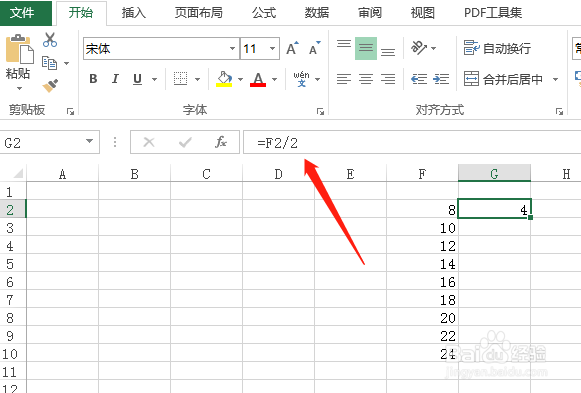
Task: Click the insert function fx icon
Action: coord(221,142)
